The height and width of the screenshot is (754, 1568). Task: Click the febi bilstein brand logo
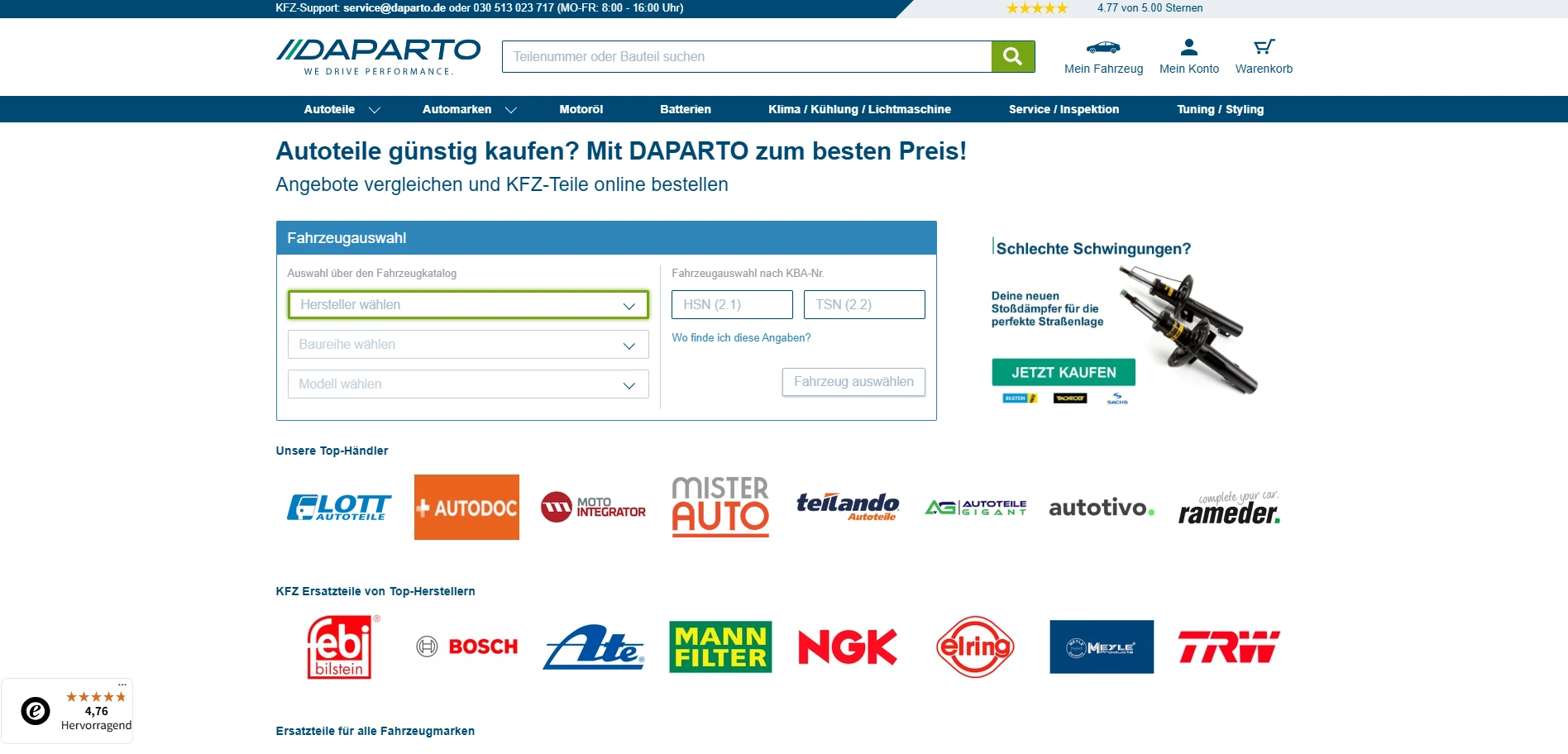[342, 647]
